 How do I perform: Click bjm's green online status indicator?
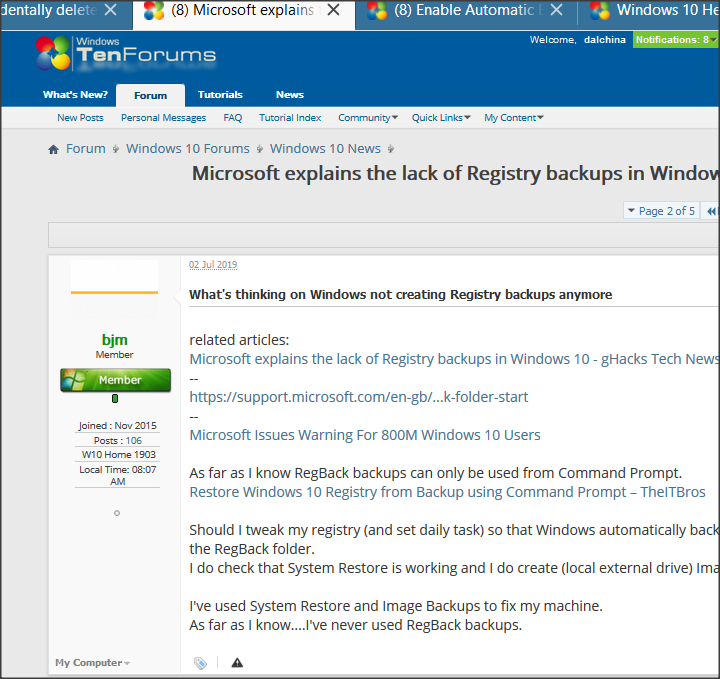(x=115, y=398)
